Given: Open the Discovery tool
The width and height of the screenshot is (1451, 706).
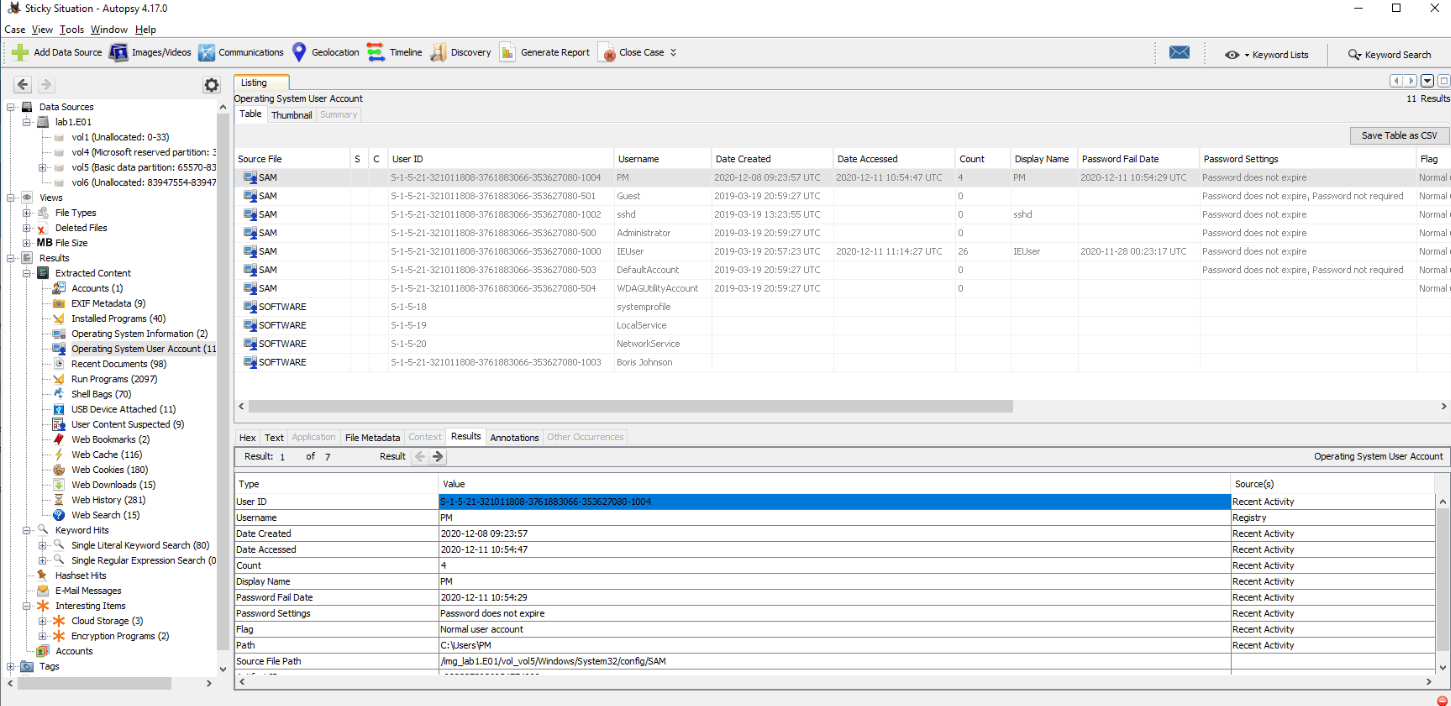Looking at the screenshot, I should click(x=460, y=52).
